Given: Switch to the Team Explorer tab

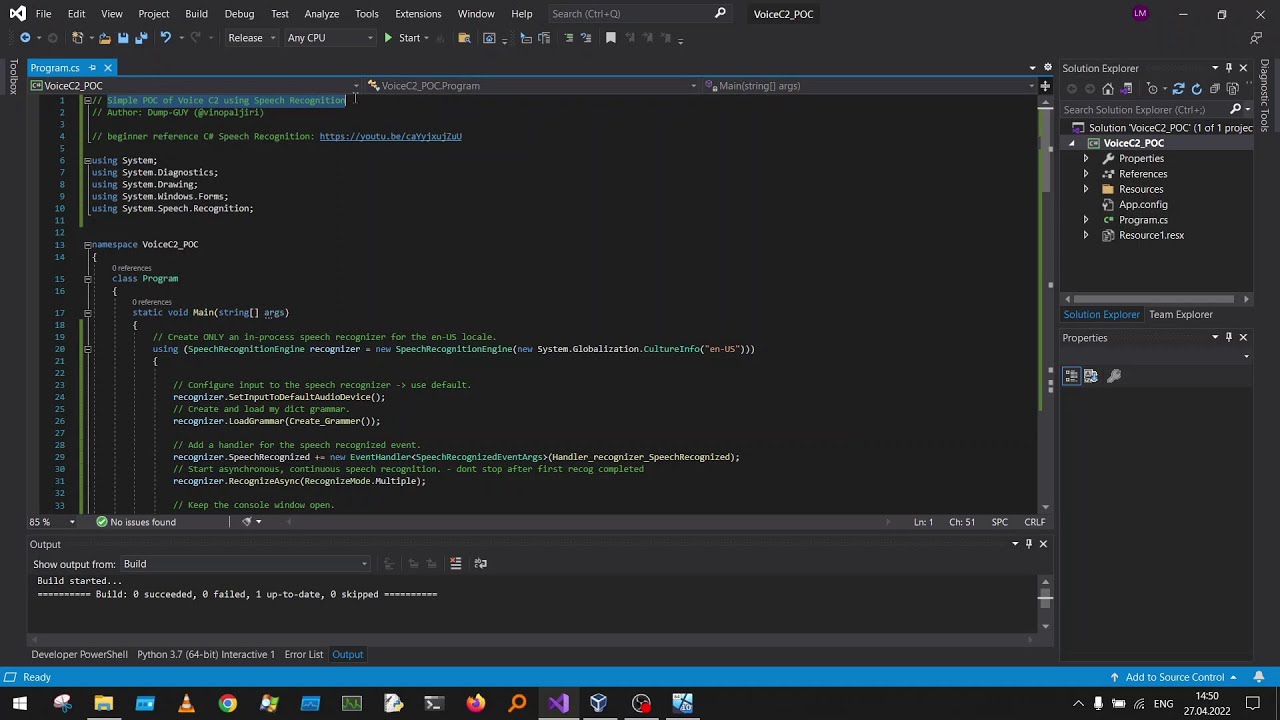Looking at the screenshot, I should pyautogui.click(x=1180, y=315).
